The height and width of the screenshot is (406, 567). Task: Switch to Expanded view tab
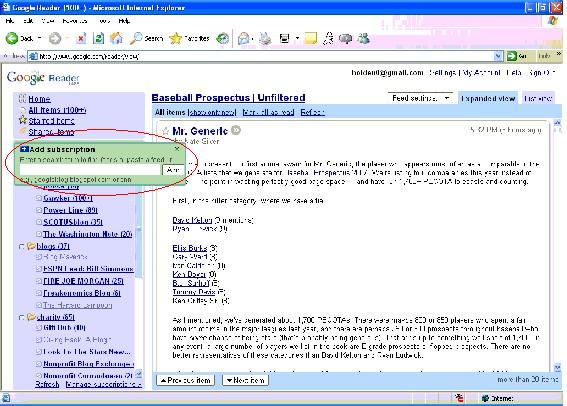(488, 98)
